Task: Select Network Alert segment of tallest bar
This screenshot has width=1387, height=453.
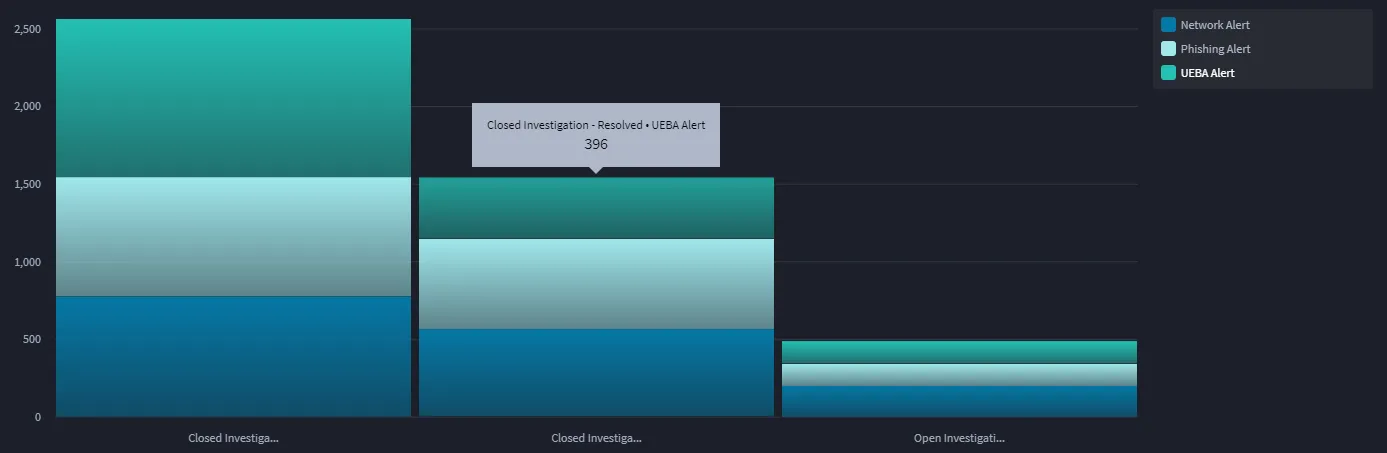Action: tap(233, 356)
